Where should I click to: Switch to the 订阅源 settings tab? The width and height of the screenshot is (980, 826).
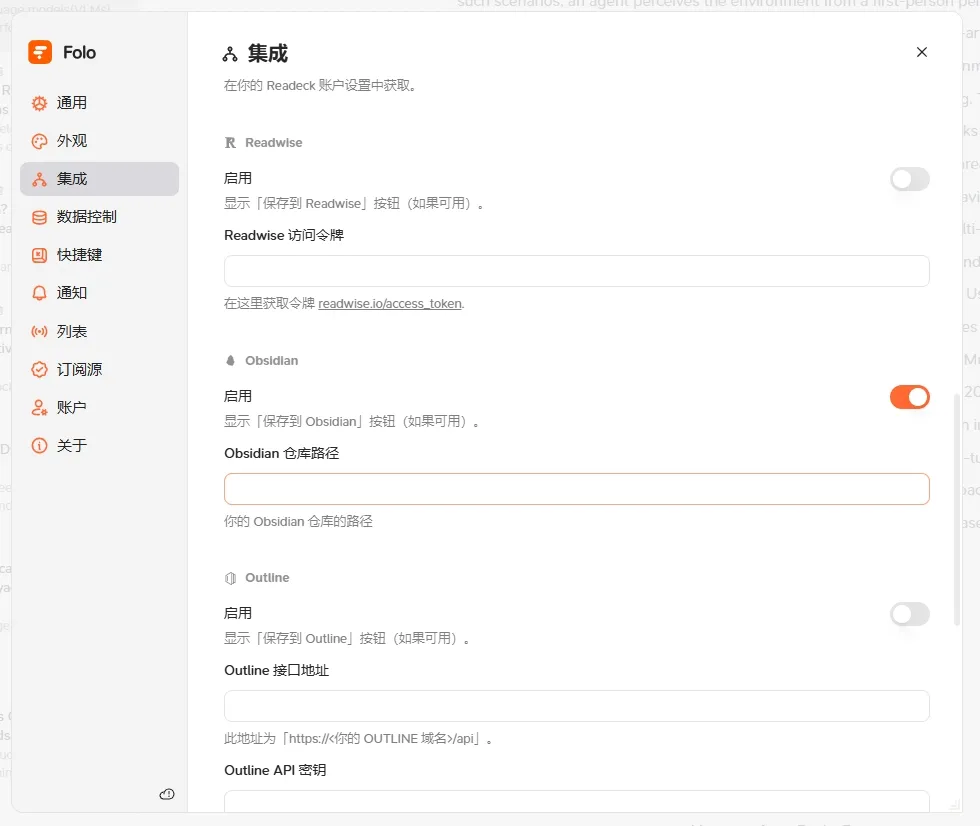(99, 370)
